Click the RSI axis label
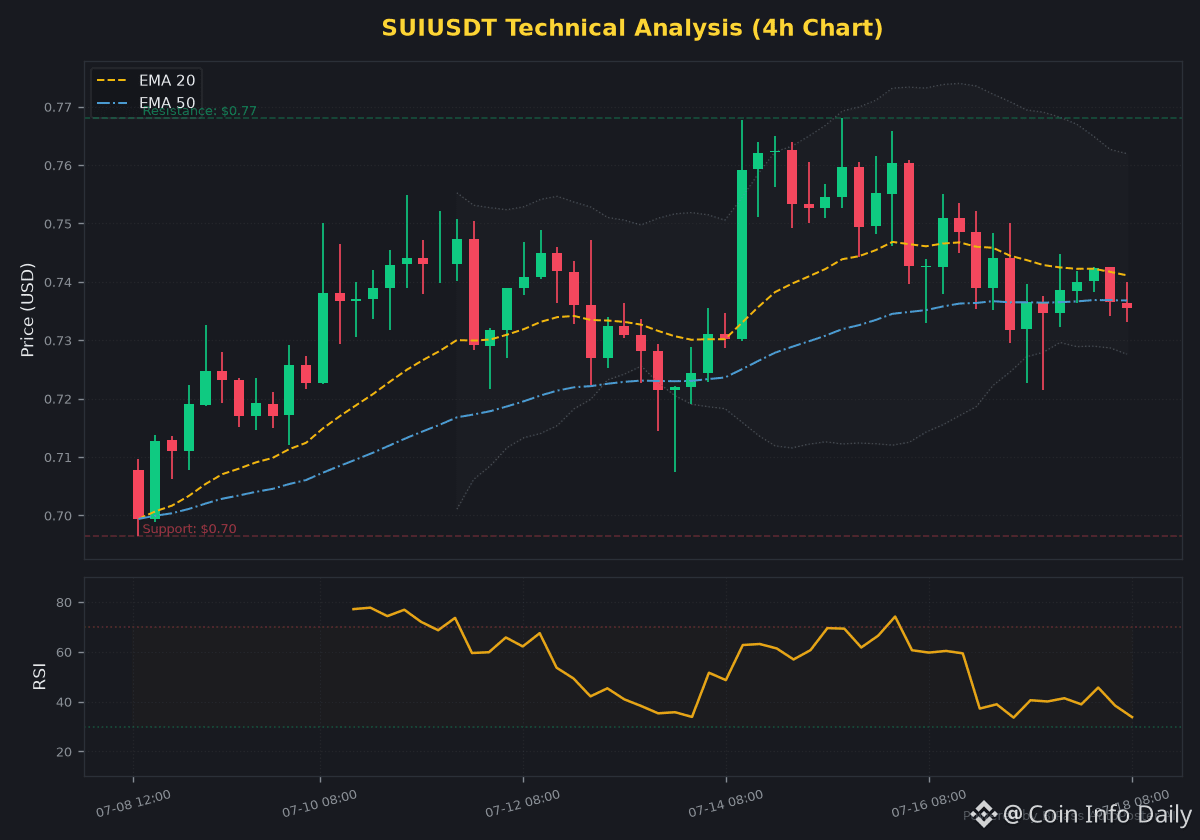Screen dimensions: 1200x840 click(x=39, y=677)
